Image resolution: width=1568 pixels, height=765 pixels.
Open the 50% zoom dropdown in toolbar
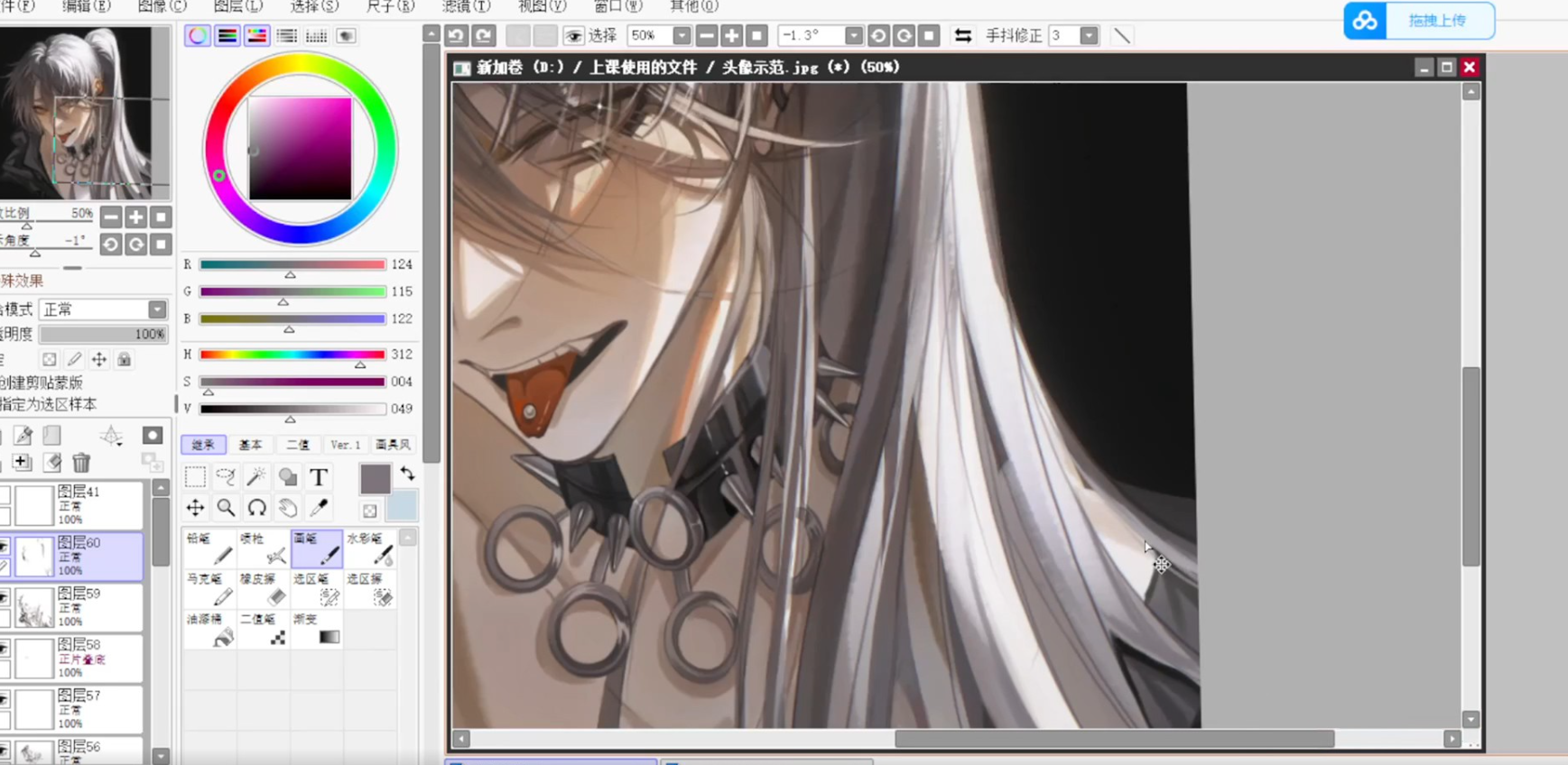tap(682, 35)
